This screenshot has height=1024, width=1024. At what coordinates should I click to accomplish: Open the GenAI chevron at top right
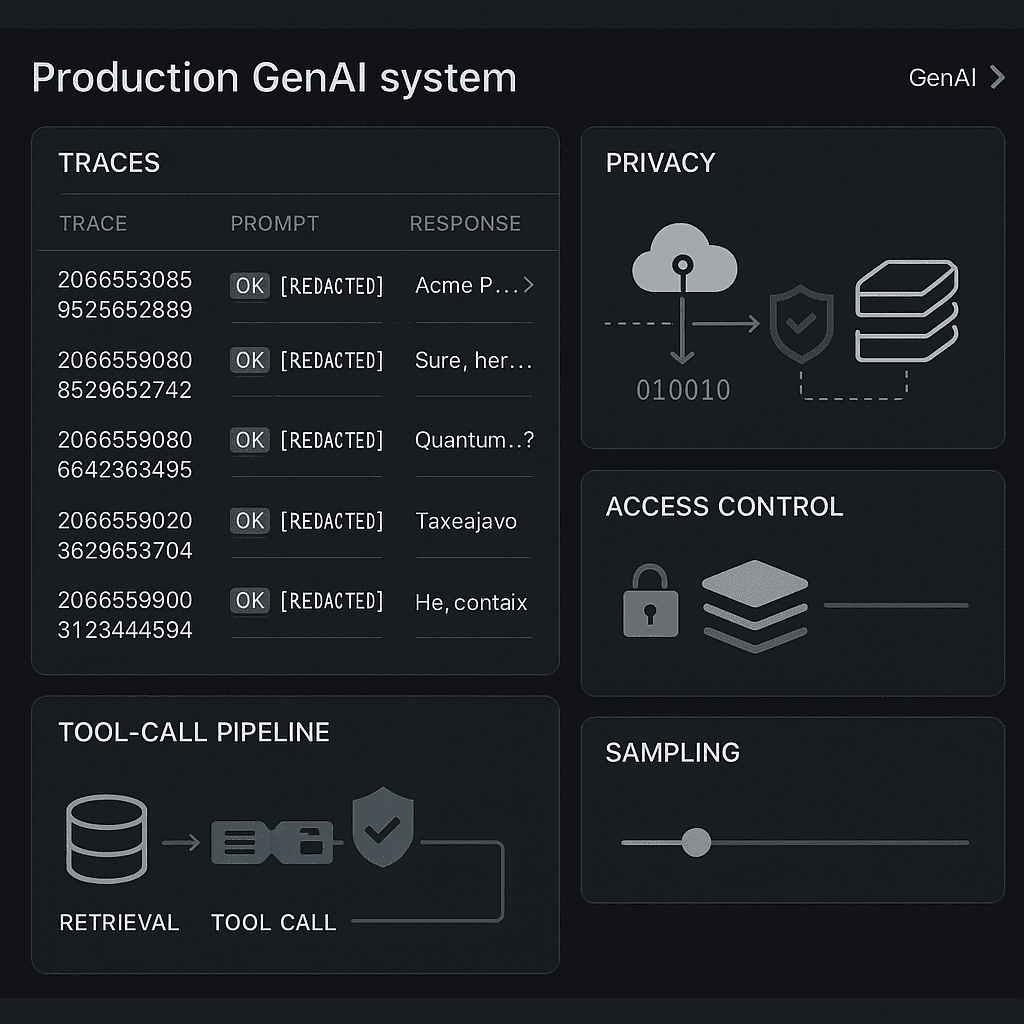point(997,77)
